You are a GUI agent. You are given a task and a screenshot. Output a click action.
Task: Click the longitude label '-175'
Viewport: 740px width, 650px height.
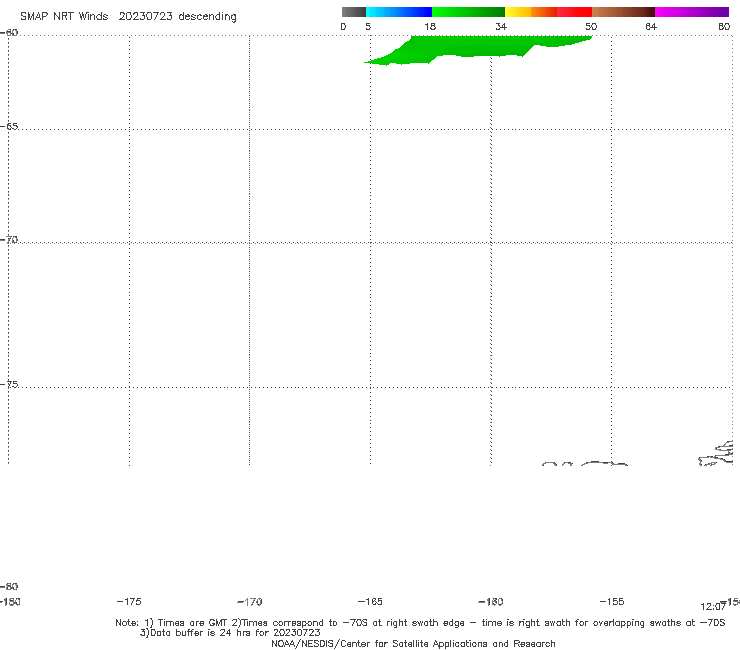point(129,601)
